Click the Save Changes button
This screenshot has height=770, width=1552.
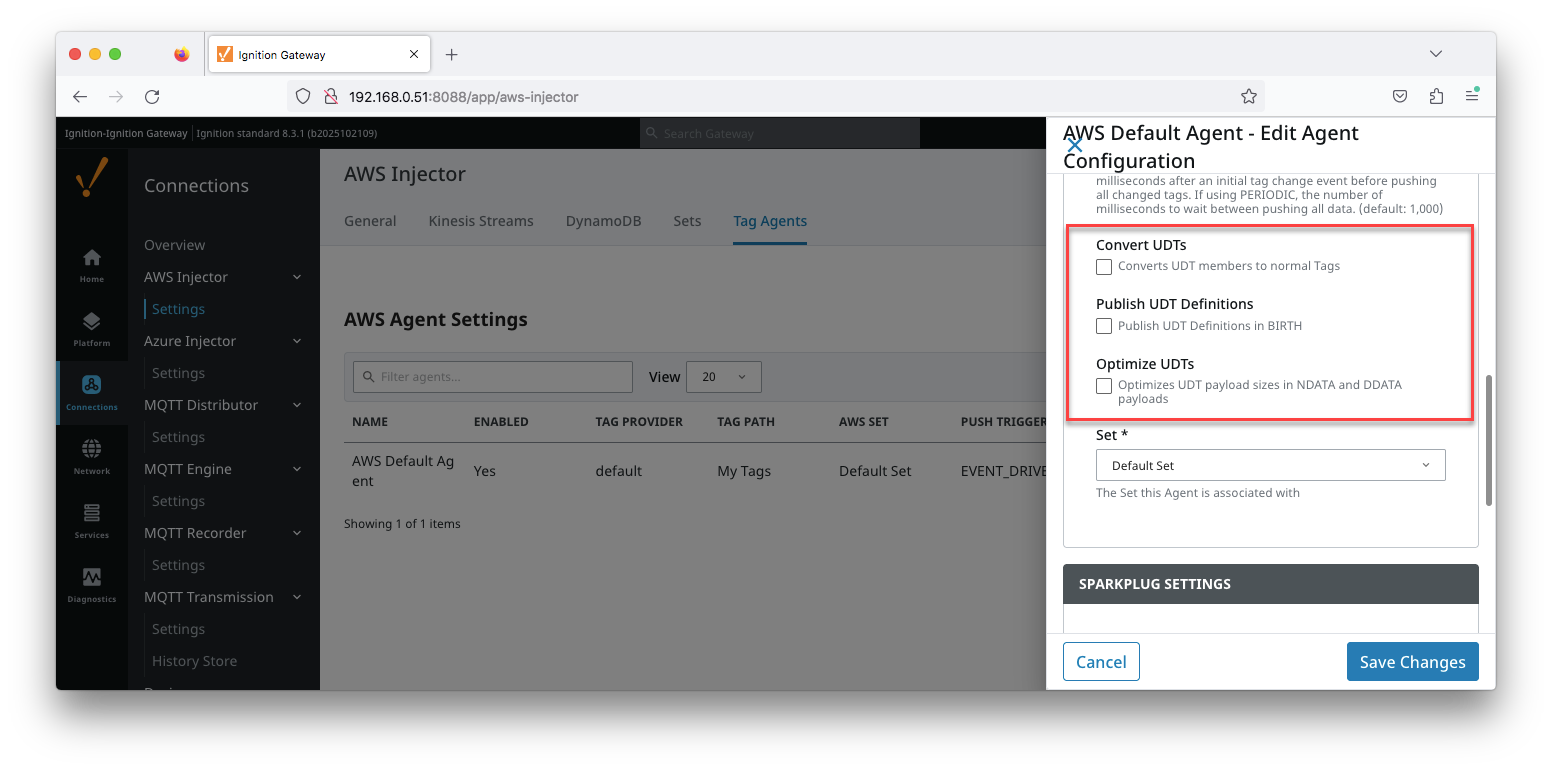pos(1412,662)
